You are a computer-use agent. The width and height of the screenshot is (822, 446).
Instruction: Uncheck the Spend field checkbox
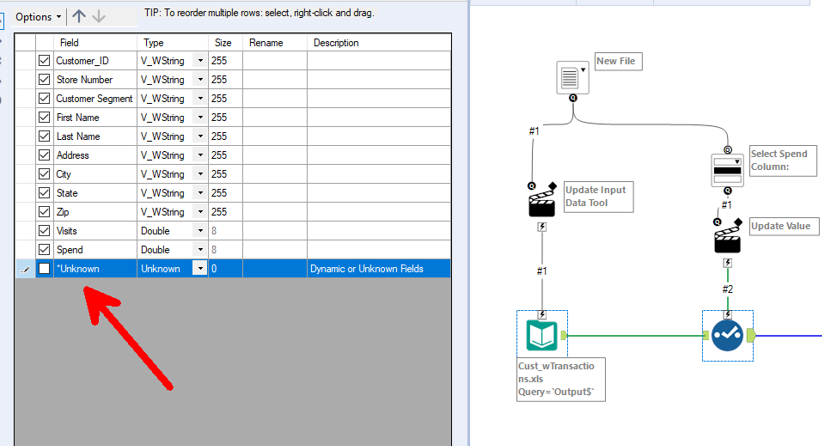pyautogui.click(x=44, y=249)
